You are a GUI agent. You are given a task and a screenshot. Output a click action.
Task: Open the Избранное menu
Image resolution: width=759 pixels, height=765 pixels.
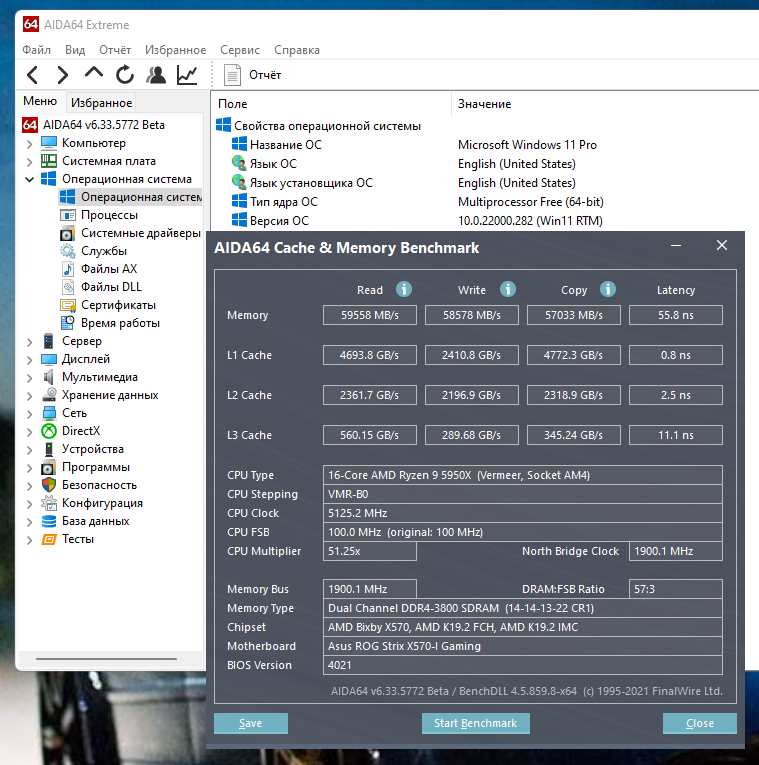(176, 50)
